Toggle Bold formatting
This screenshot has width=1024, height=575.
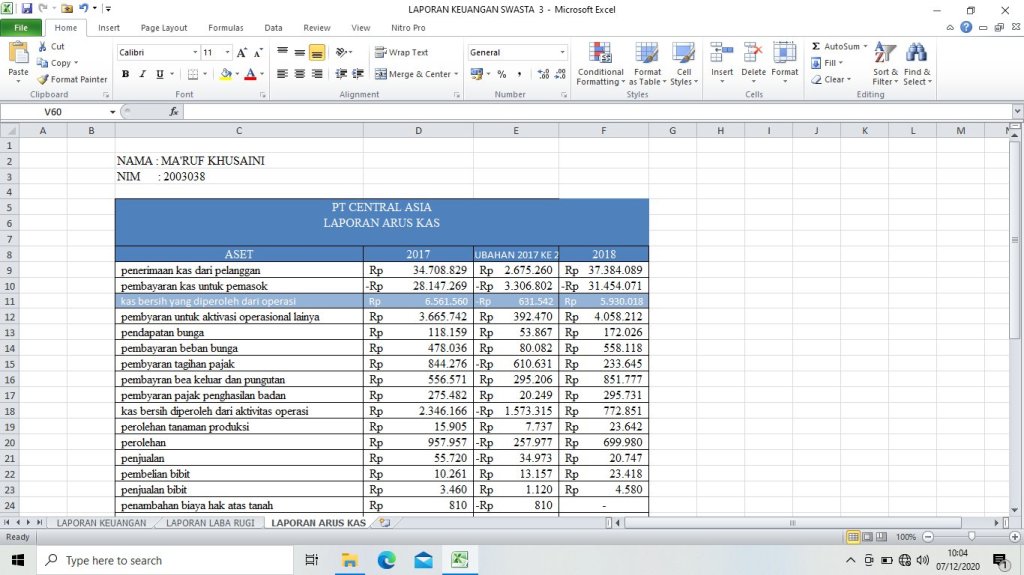click(126, 74)
